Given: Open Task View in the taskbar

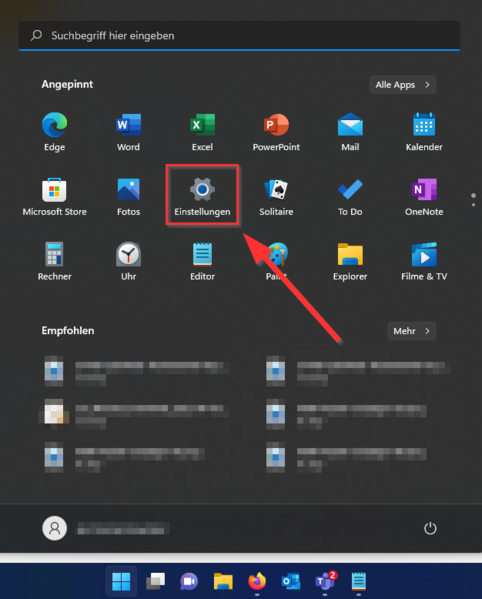Looking at the screenshot, I should (x=155, y=581).
